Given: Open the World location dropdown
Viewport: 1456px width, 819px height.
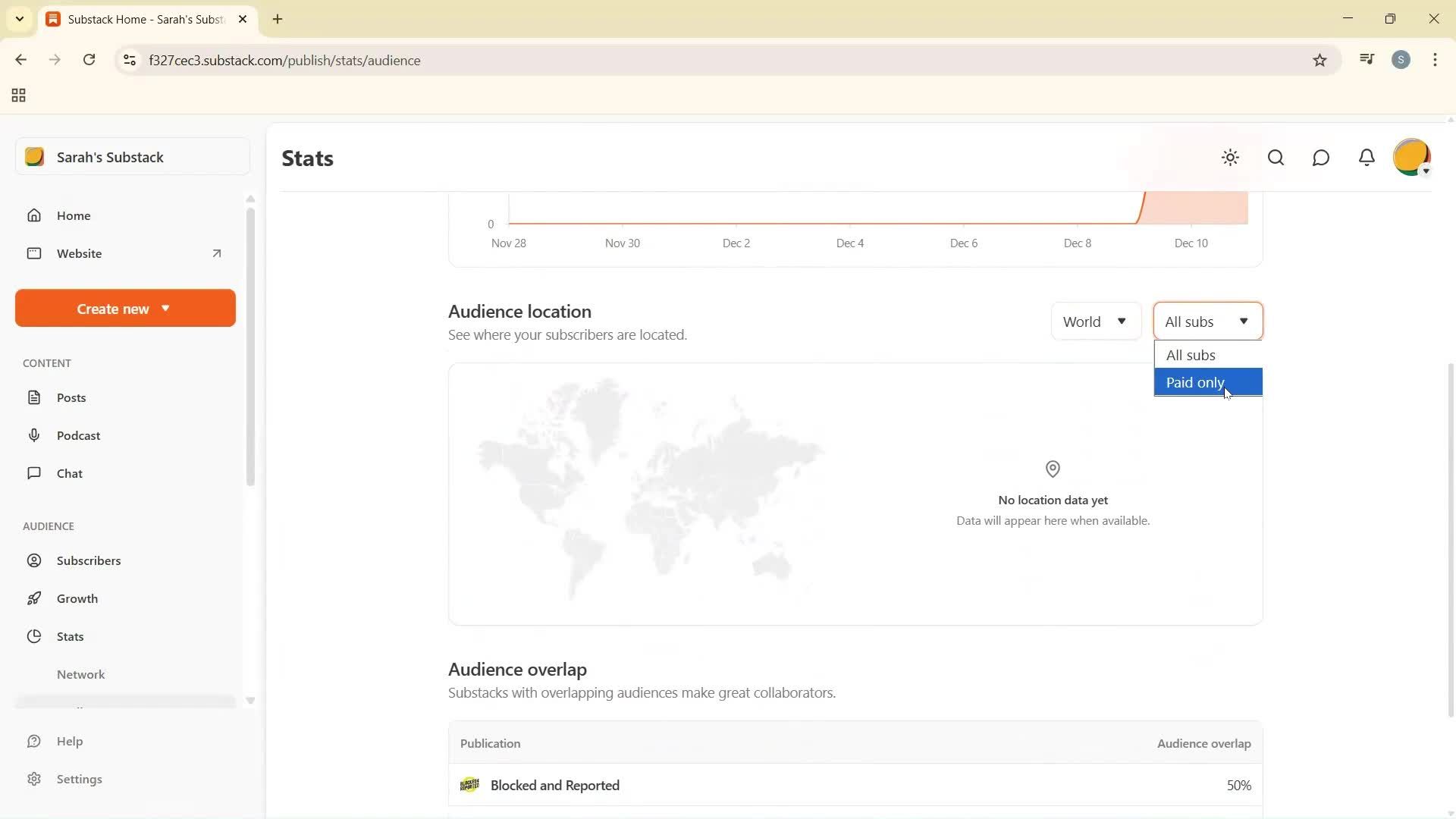Looking at the screenshot, I should click(1095, 321).
